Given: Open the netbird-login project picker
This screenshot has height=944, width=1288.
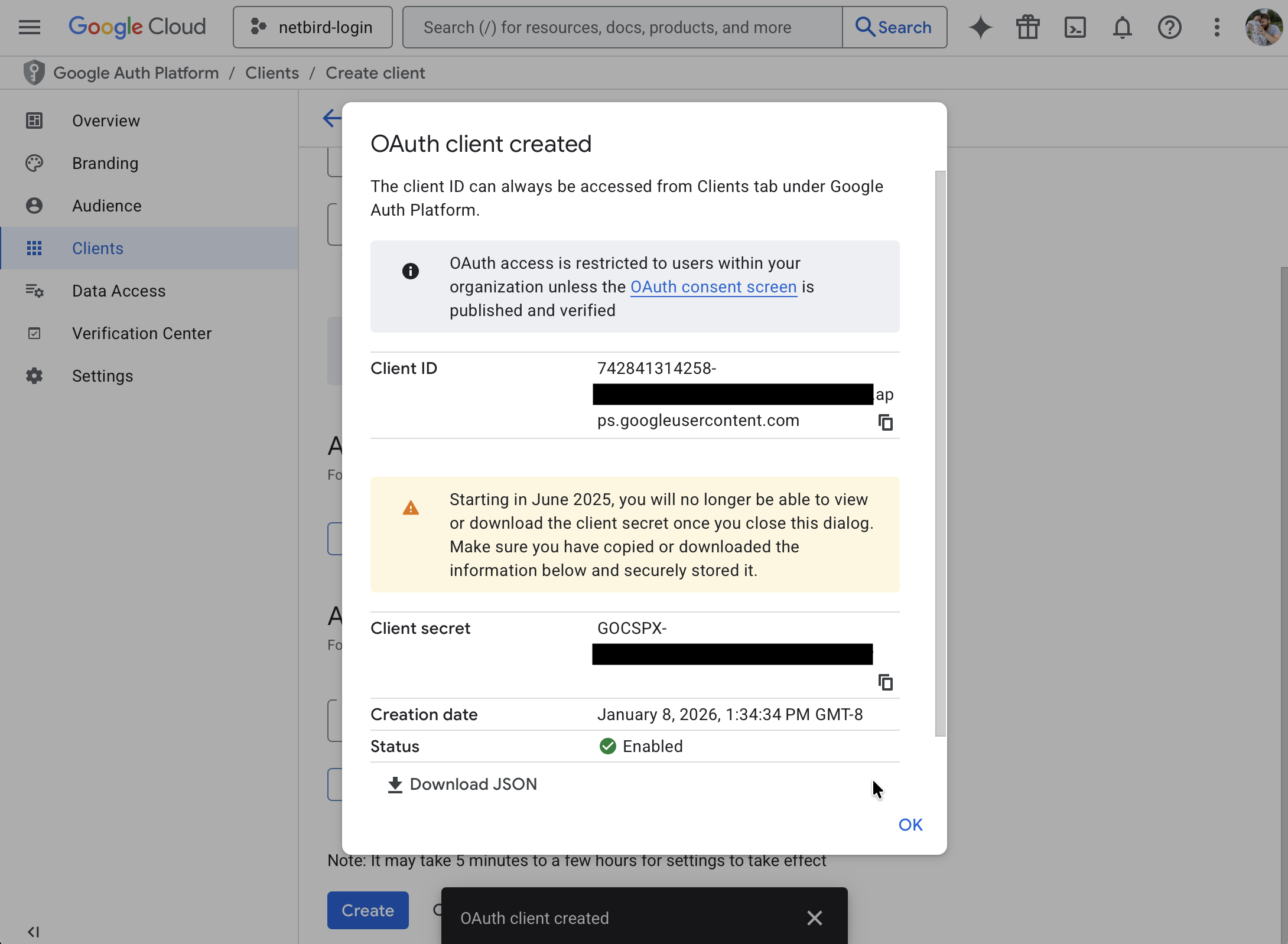Looking at the screenshot, I should pyautogui.click(x=313, y=27).
